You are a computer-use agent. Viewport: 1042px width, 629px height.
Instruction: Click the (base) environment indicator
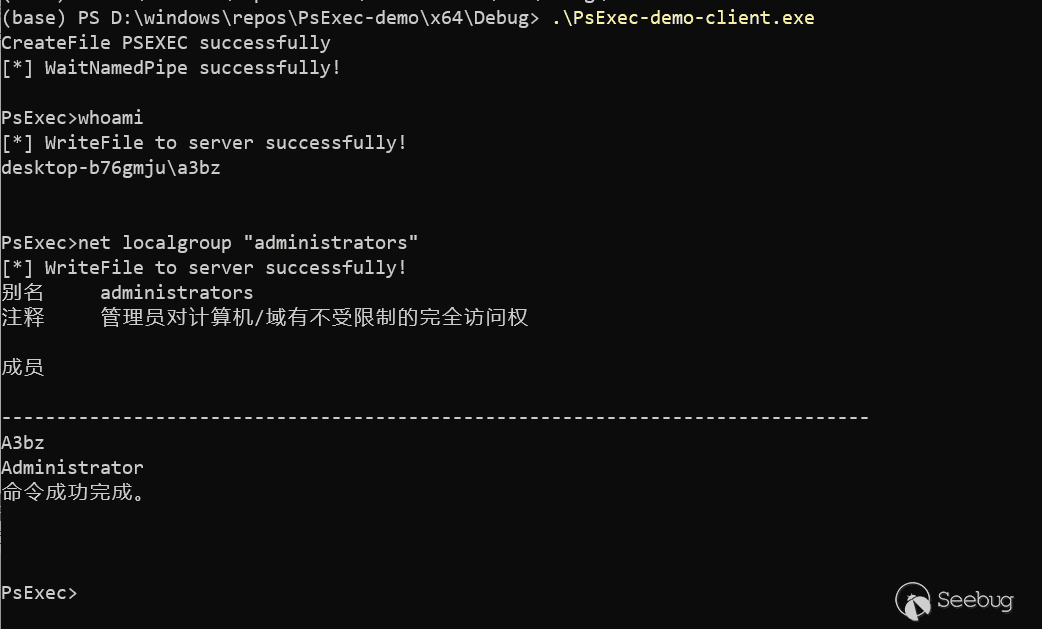pos(34,18)
